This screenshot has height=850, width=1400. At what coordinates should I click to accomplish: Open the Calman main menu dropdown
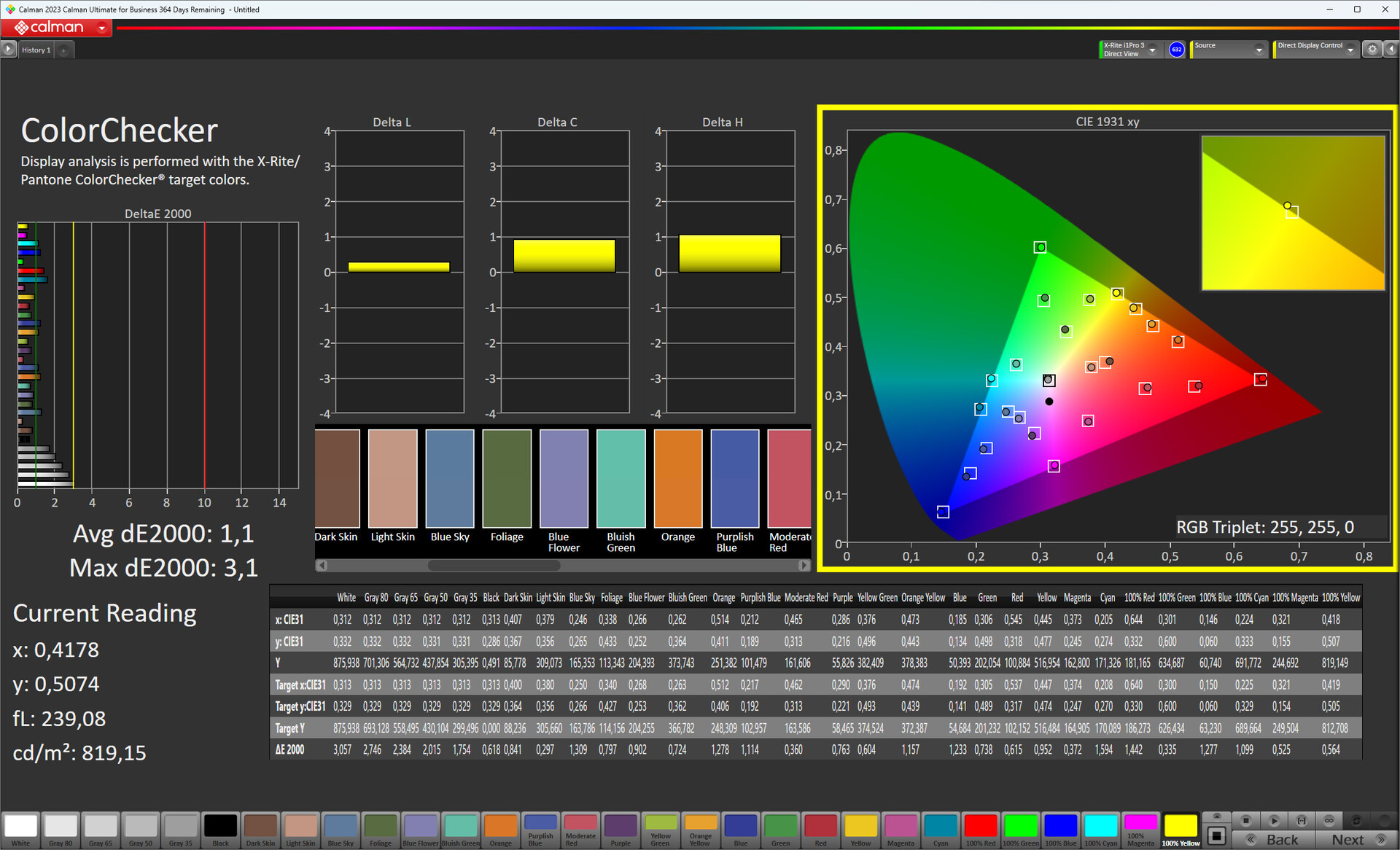click(x=102, y=28)
